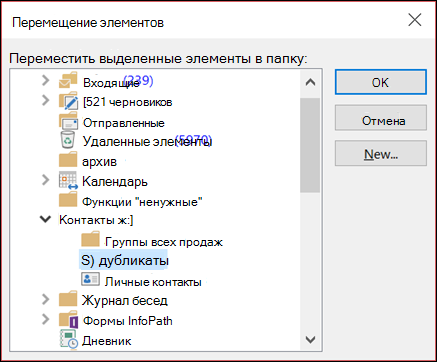Select the Удаленные элементы folder name
The height and width of the screenshot is (362, 437).
[x=147, y=142]
